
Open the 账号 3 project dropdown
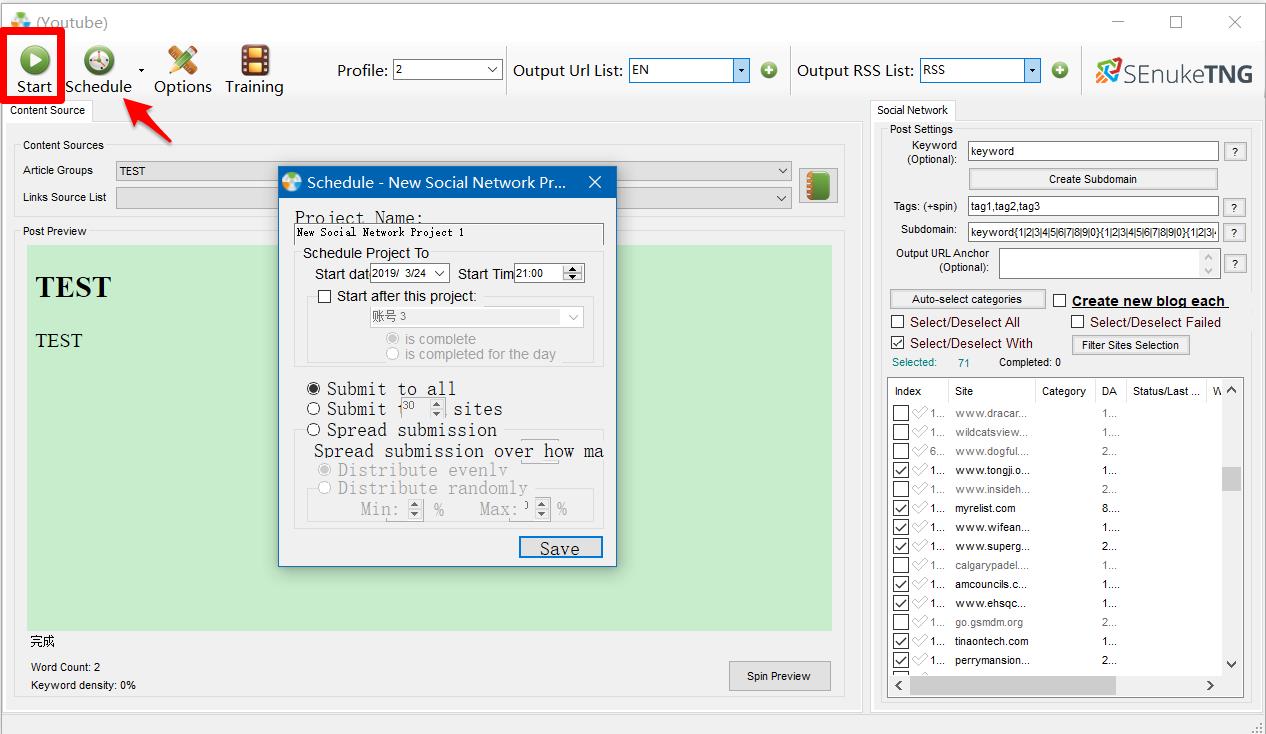pos(574,317)
